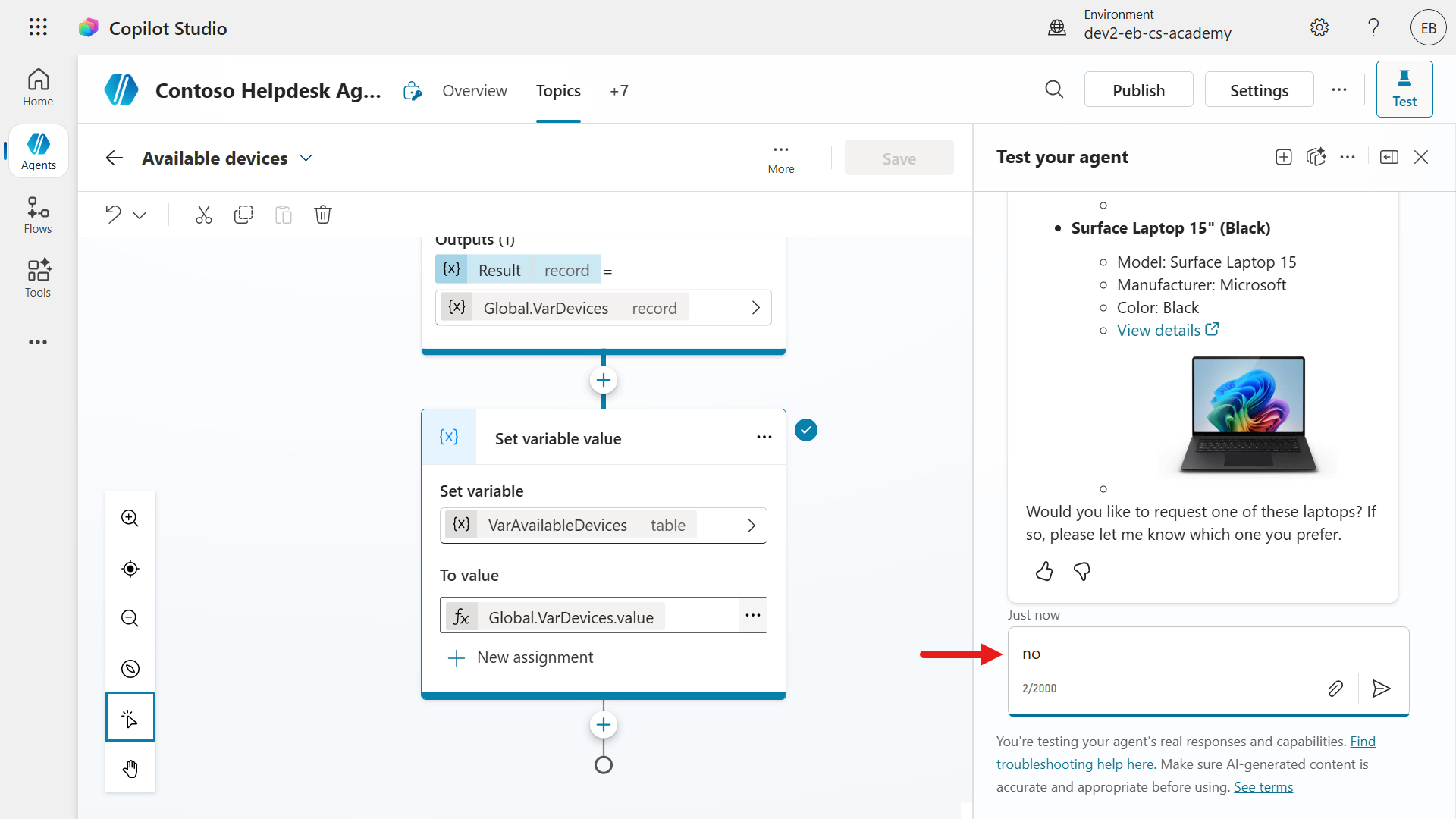Expand the Available devices topic dropdown
The width and height of the screenshot is (1456, 819).
(x=306, y=158)
